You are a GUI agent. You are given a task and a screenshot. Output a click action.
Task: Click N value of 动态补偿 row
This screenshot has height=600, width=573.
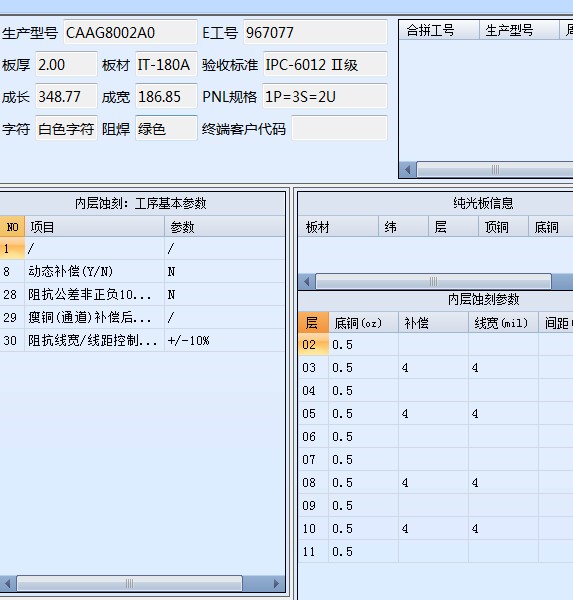(x=224, y=272)
